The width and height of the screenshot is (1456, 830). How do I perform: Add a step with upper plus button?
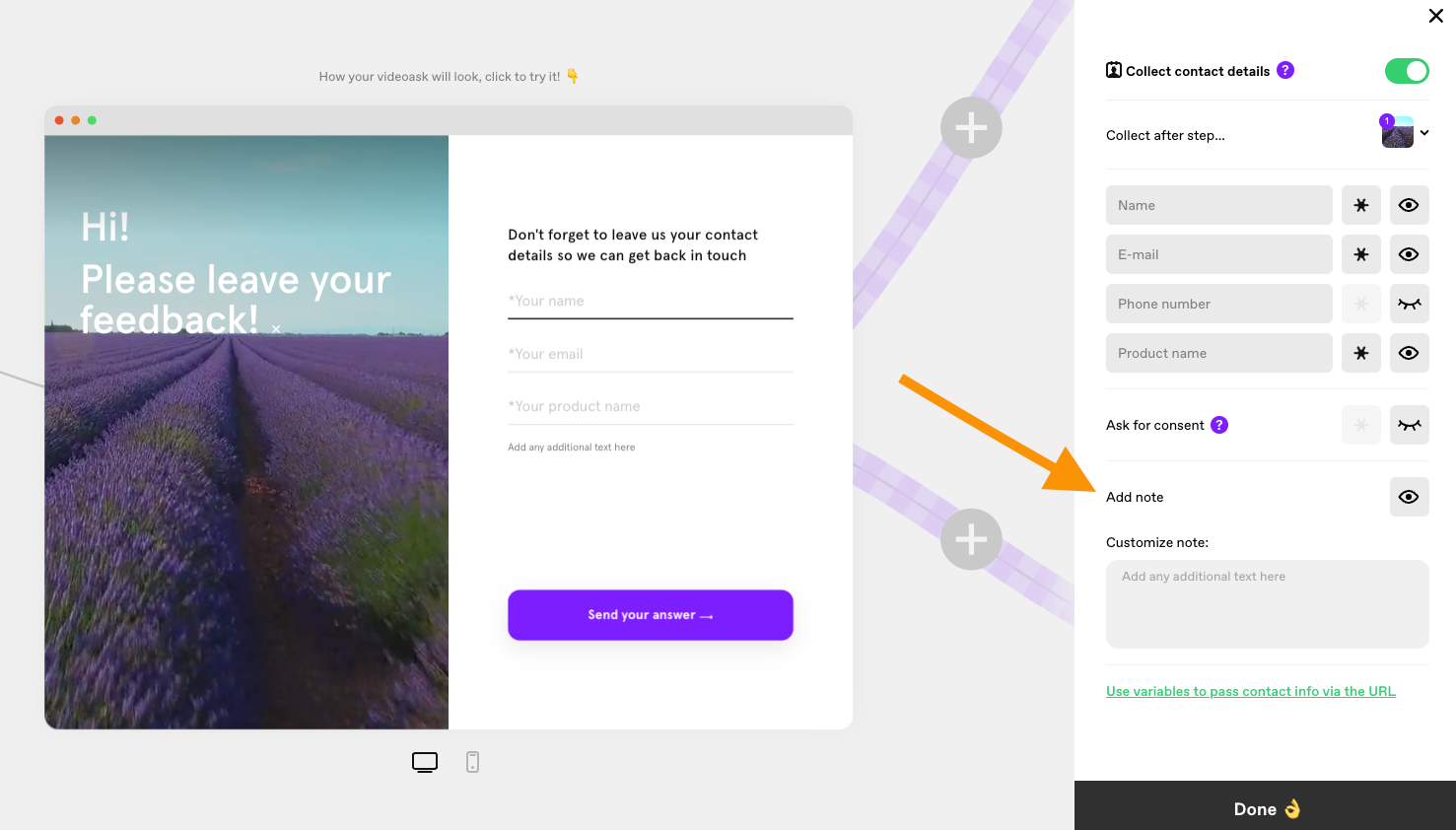click(971, 127)
